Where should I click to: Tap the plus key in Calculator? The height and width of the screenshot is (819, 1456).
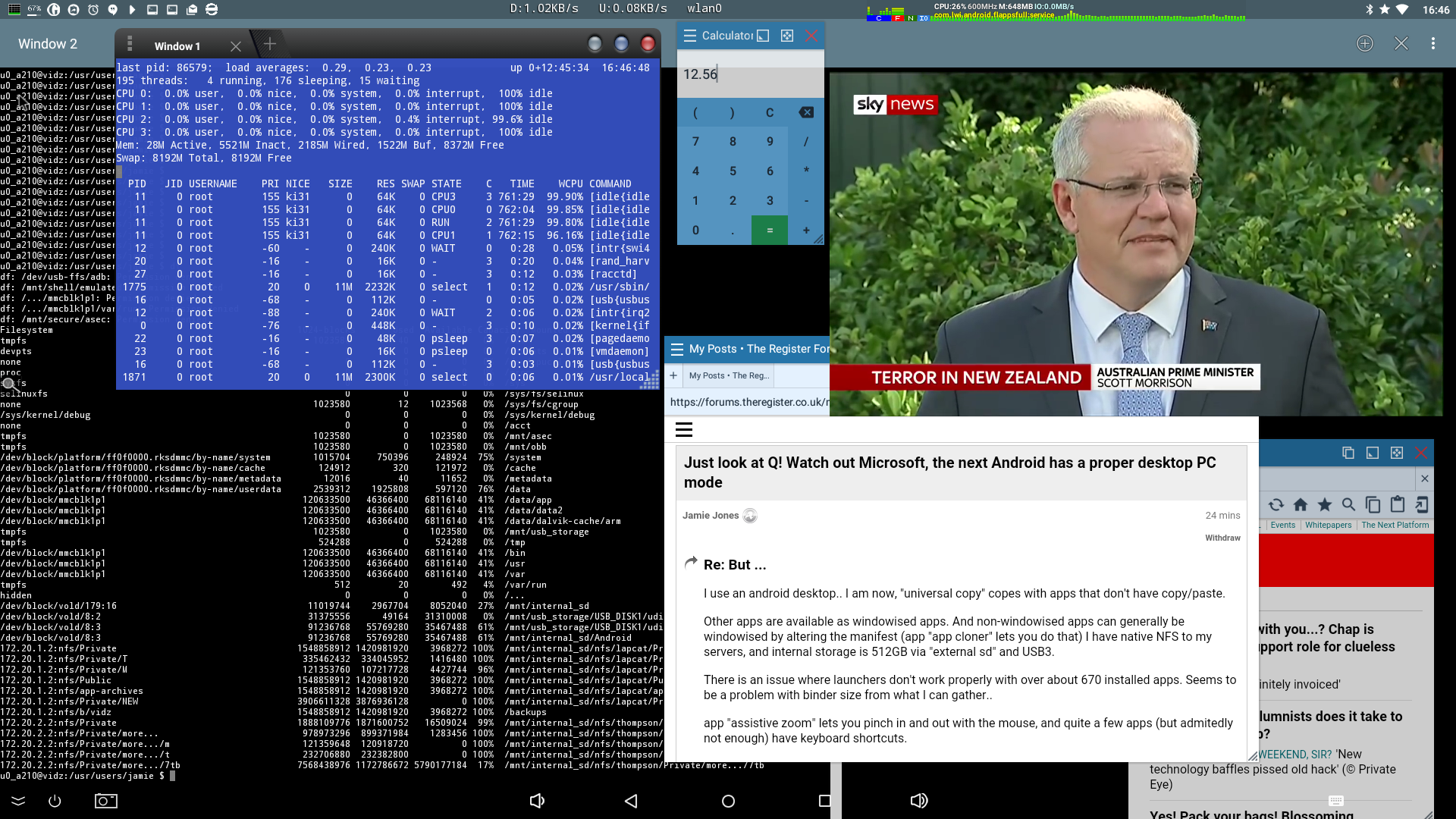coord(806,231)
